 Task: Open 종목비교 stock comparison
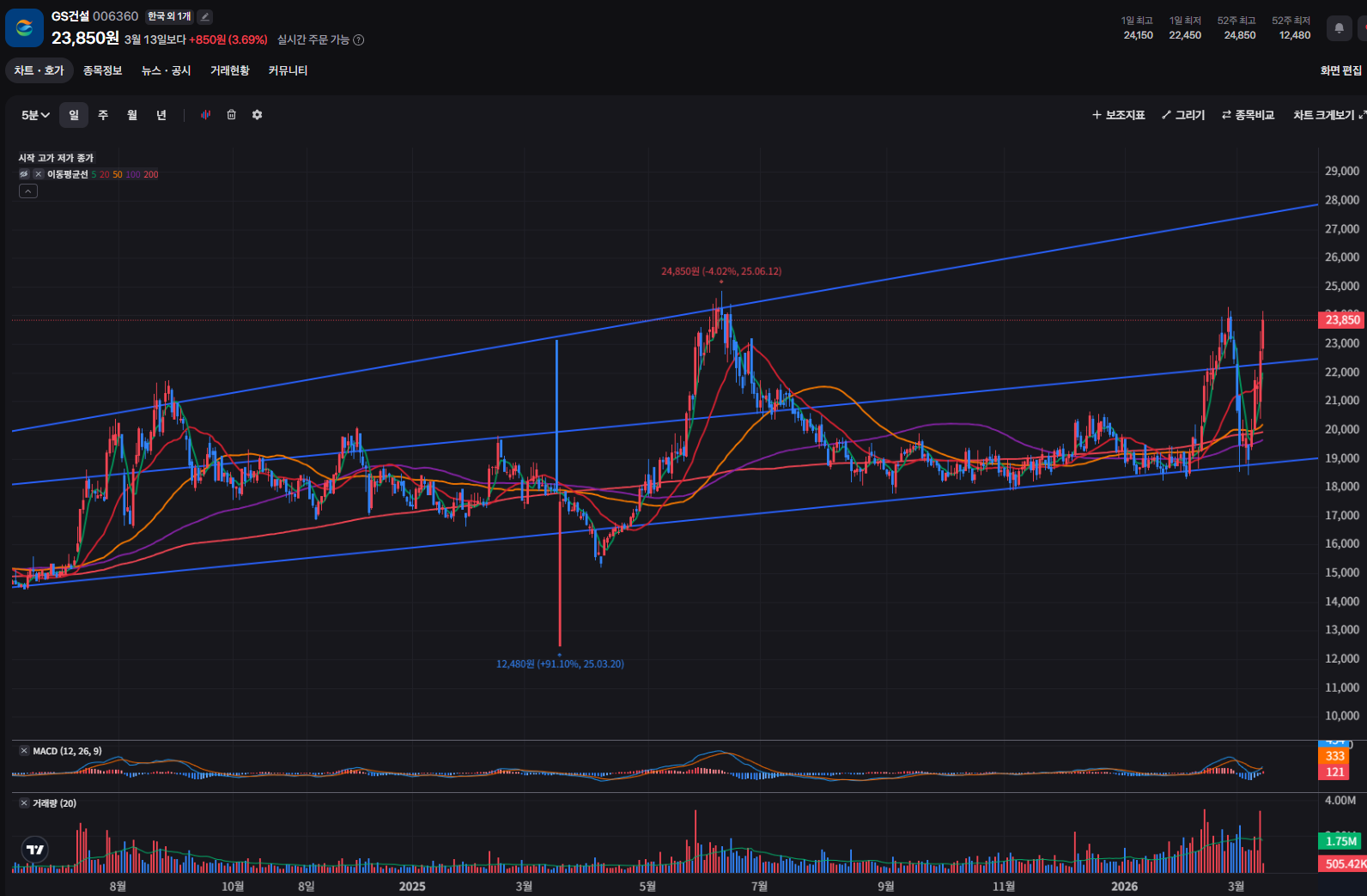point(1249,115)
